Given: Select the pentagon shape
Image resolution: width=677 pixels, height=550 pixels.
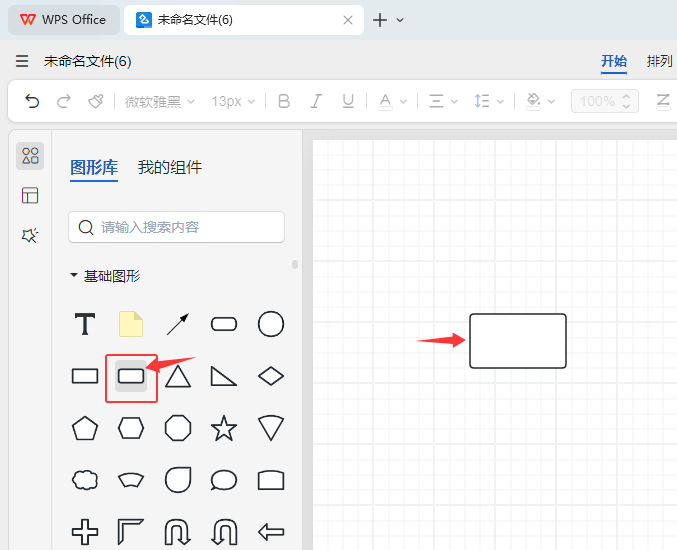Looking at the screenshot, I should point(85,428).
